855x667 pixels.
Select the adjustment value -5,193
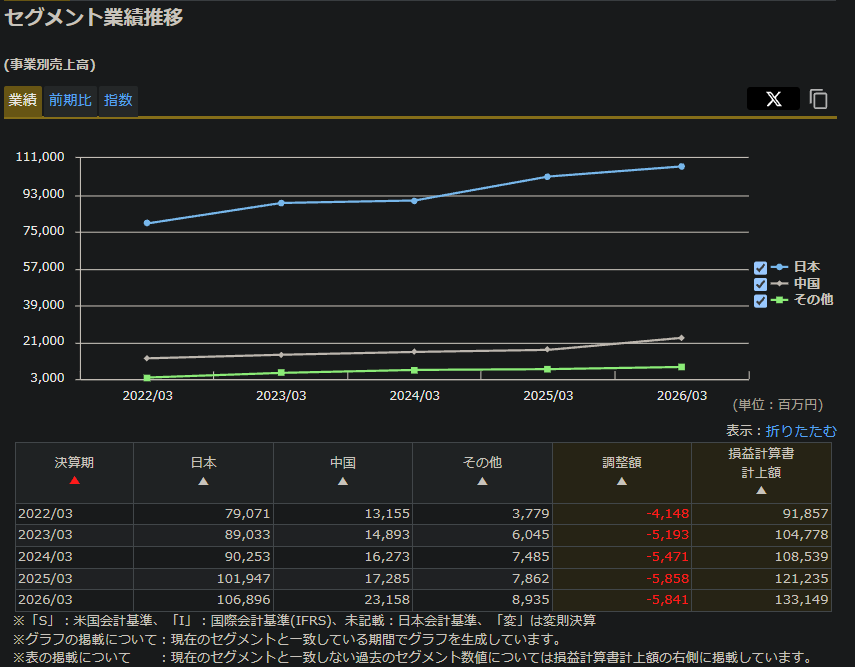pyautogui.click(x=667, y=535)
